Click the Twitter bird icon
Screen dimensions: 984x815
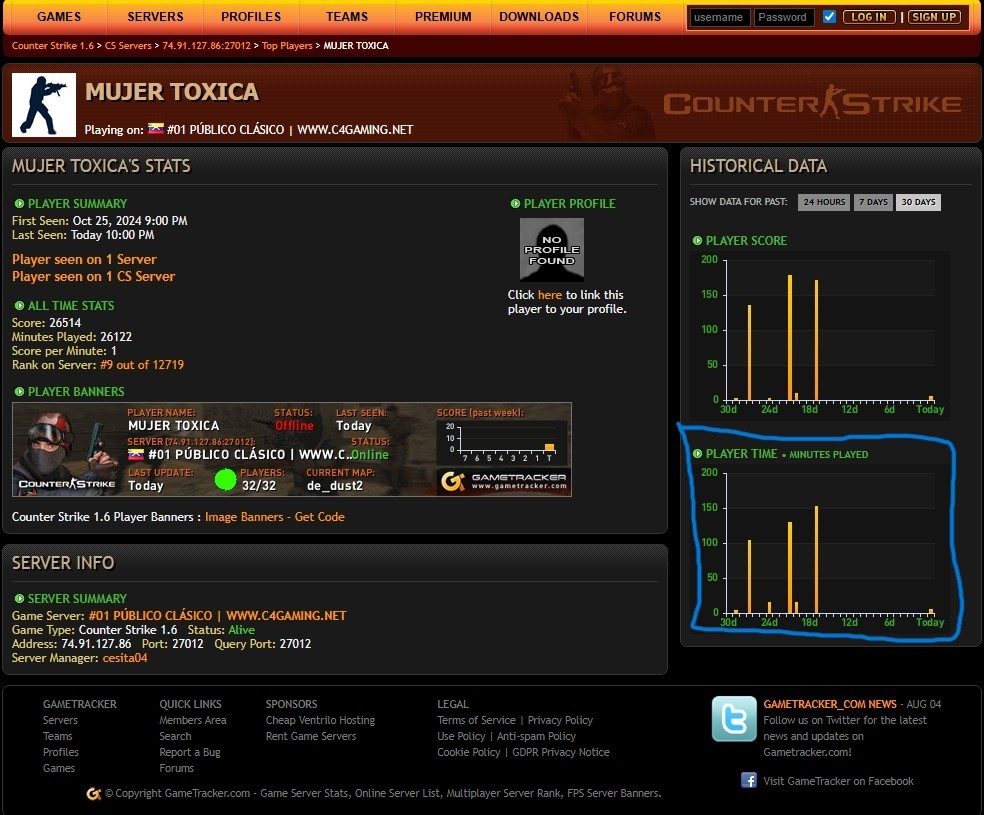click(734, 719)
